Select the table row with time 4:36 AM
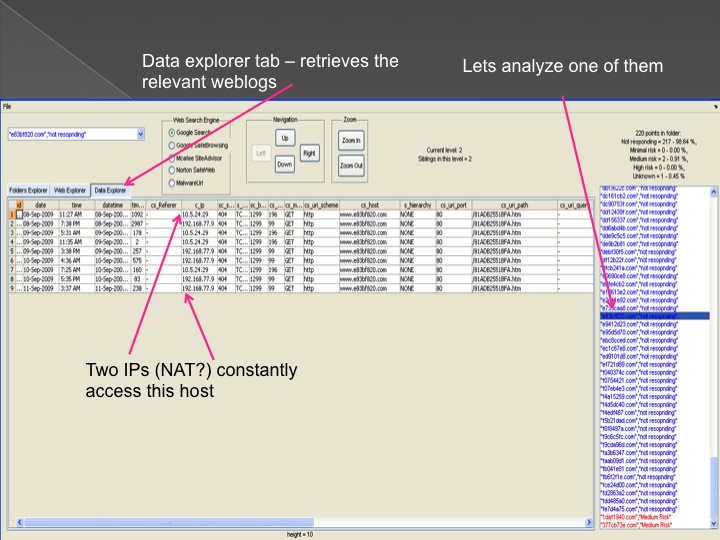Image resolution: width=720 pixels, height=540 pixels. tap(301, 260)
